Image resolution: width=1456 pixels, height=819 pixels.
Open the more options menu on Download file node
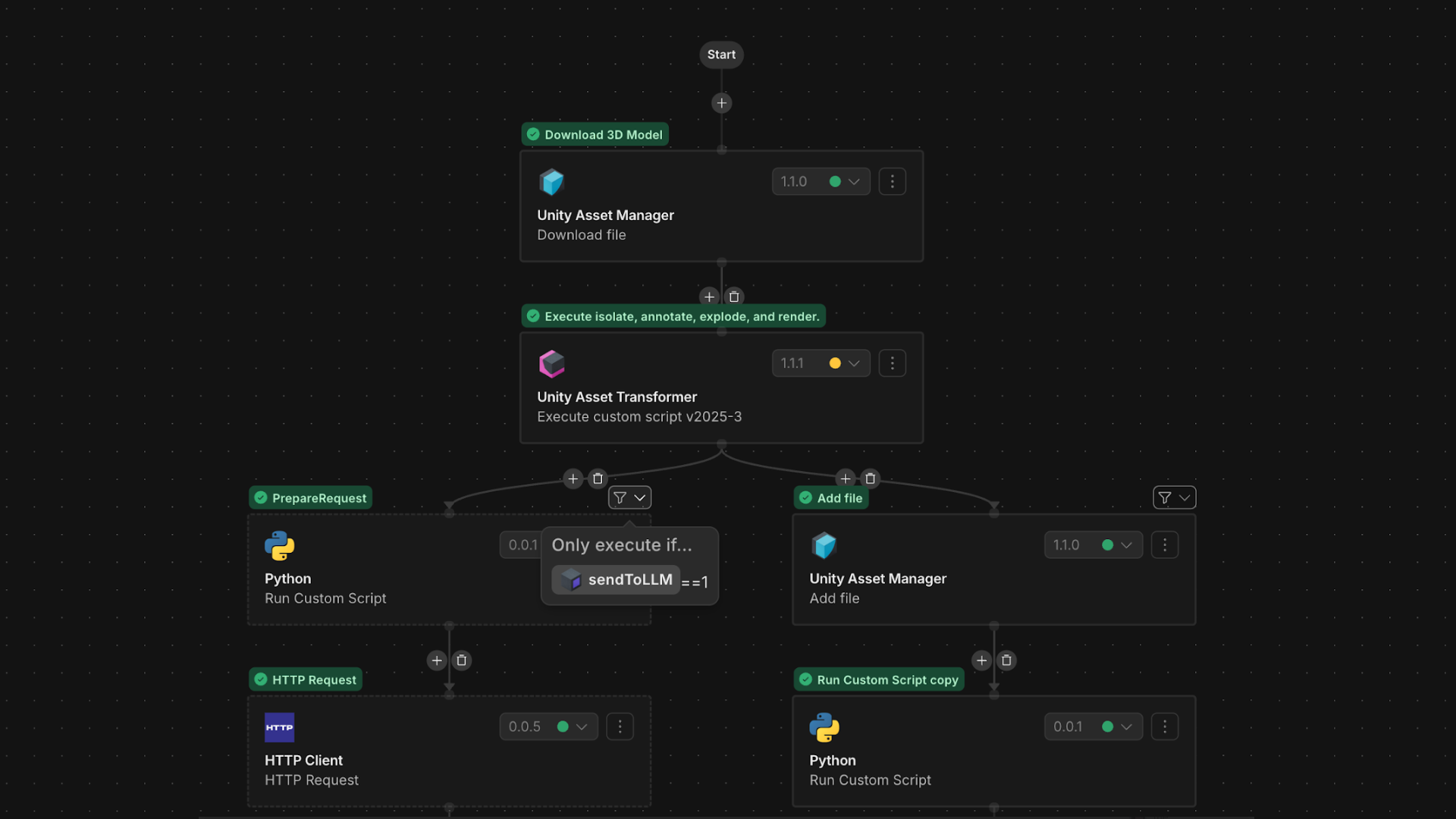click(893, 182)
